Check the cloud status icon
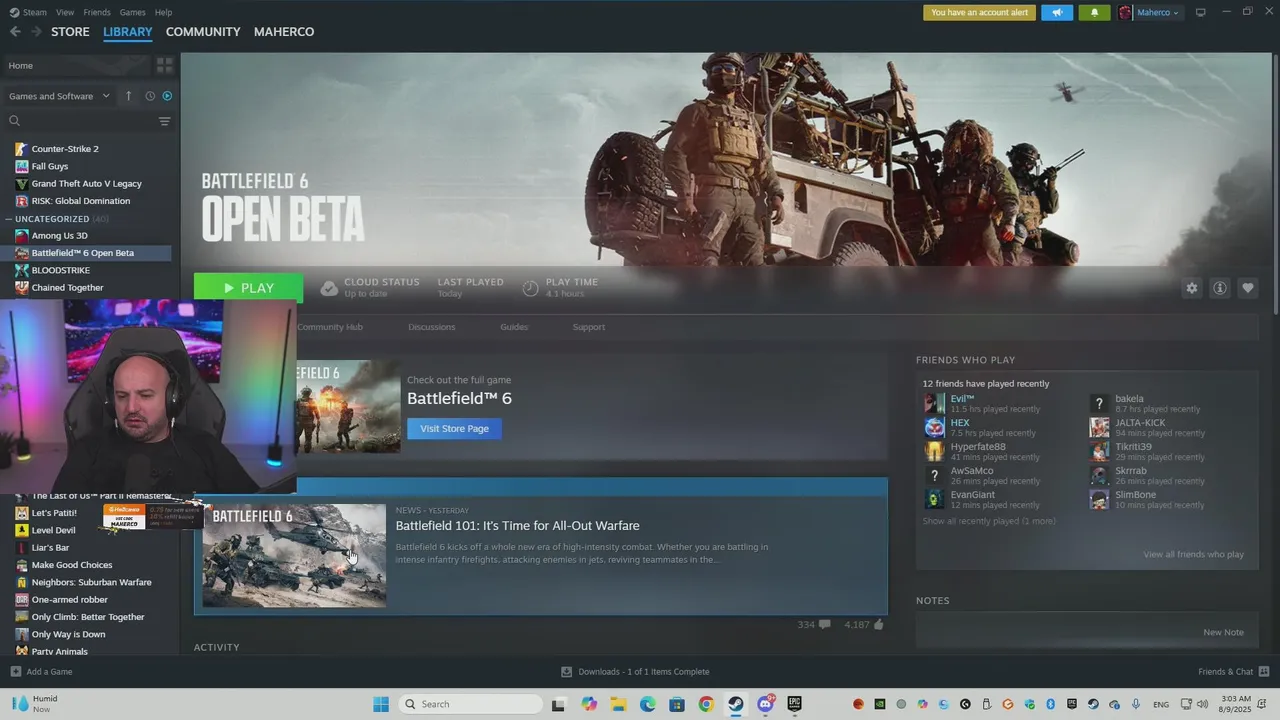This screenshot has width=1280, height=720. 329,288
